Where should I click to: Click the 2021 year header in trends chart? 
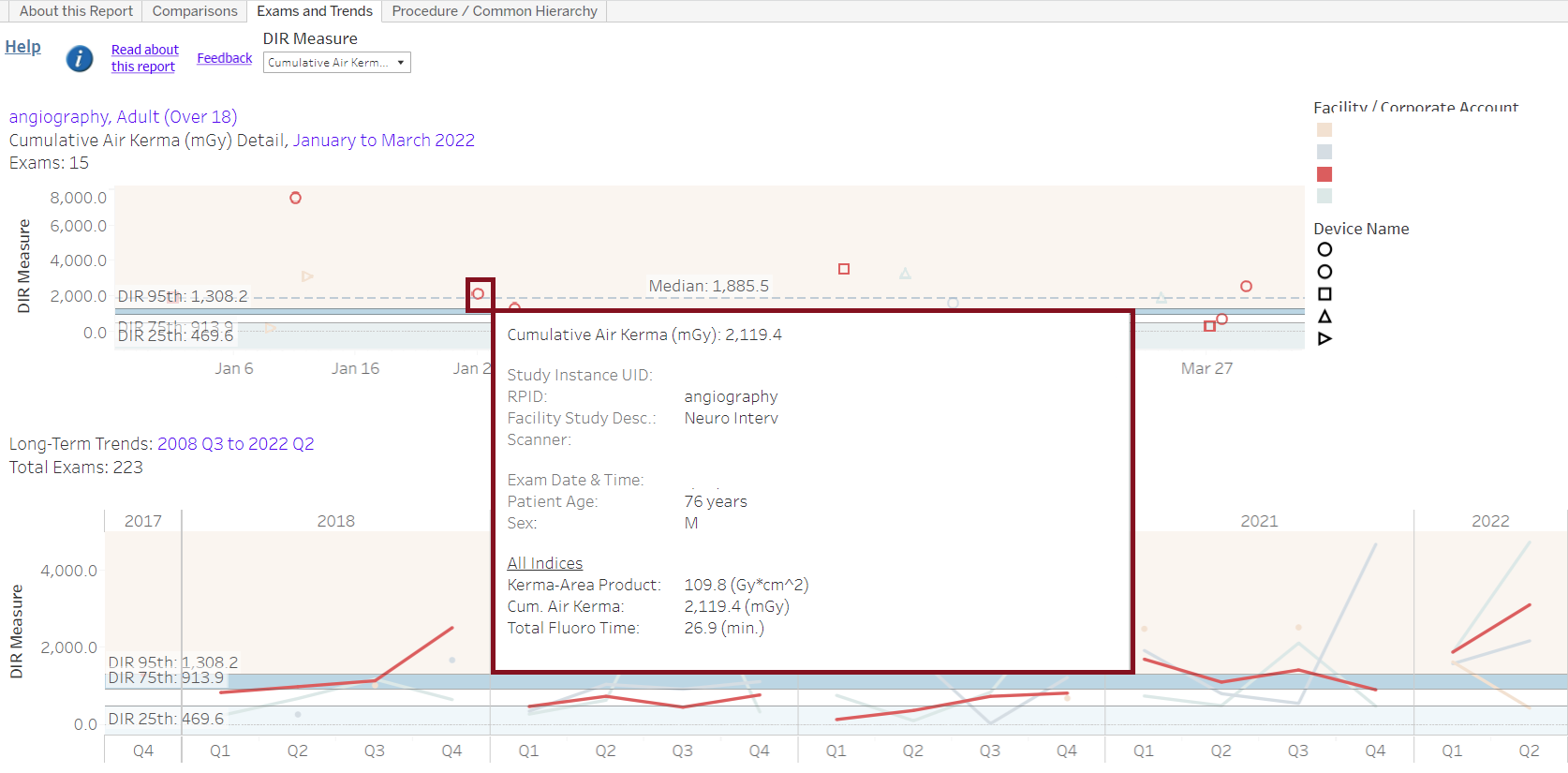click(x=1259, y=521)
